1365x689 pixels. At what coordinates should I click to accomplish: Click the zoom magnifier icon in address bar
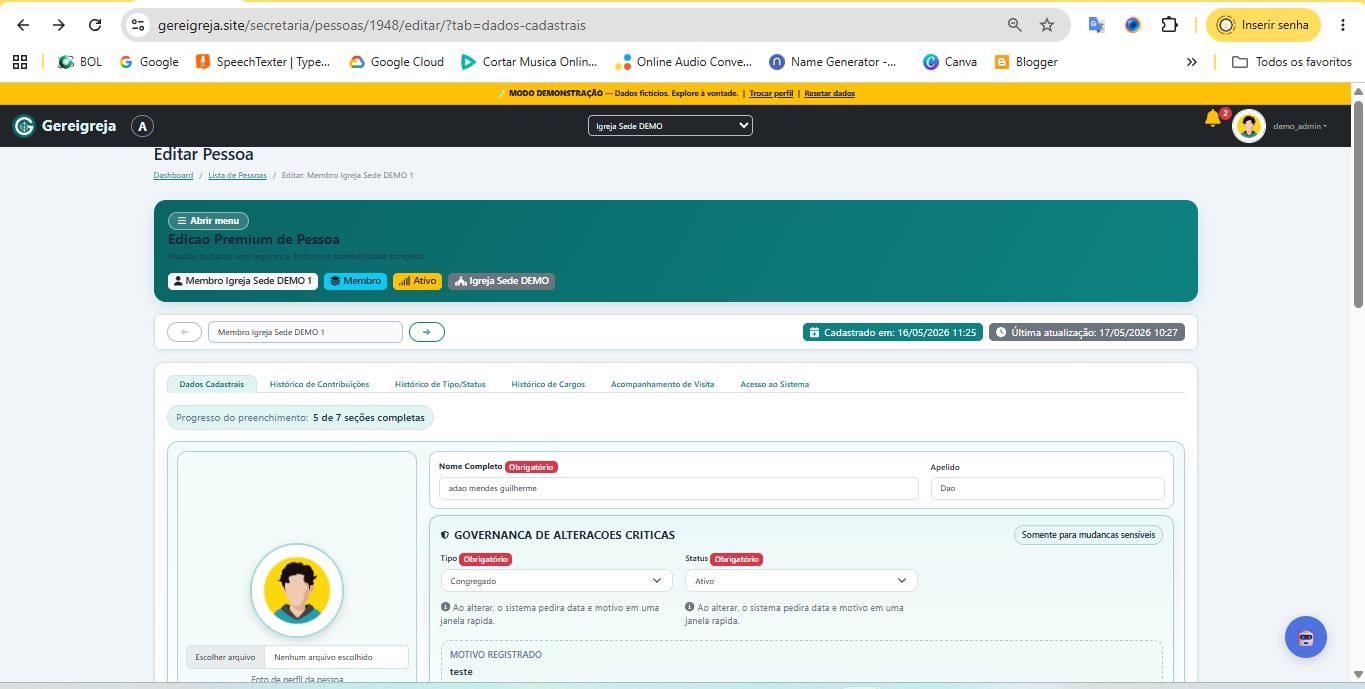coord(1015,25)
